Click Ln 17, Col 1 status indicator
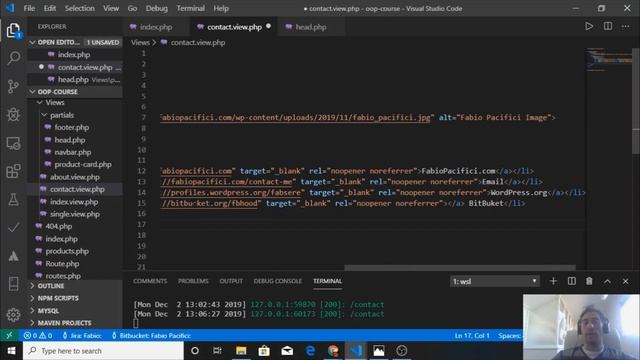Screen dimensions: 640x360 (x=472, y=336)
